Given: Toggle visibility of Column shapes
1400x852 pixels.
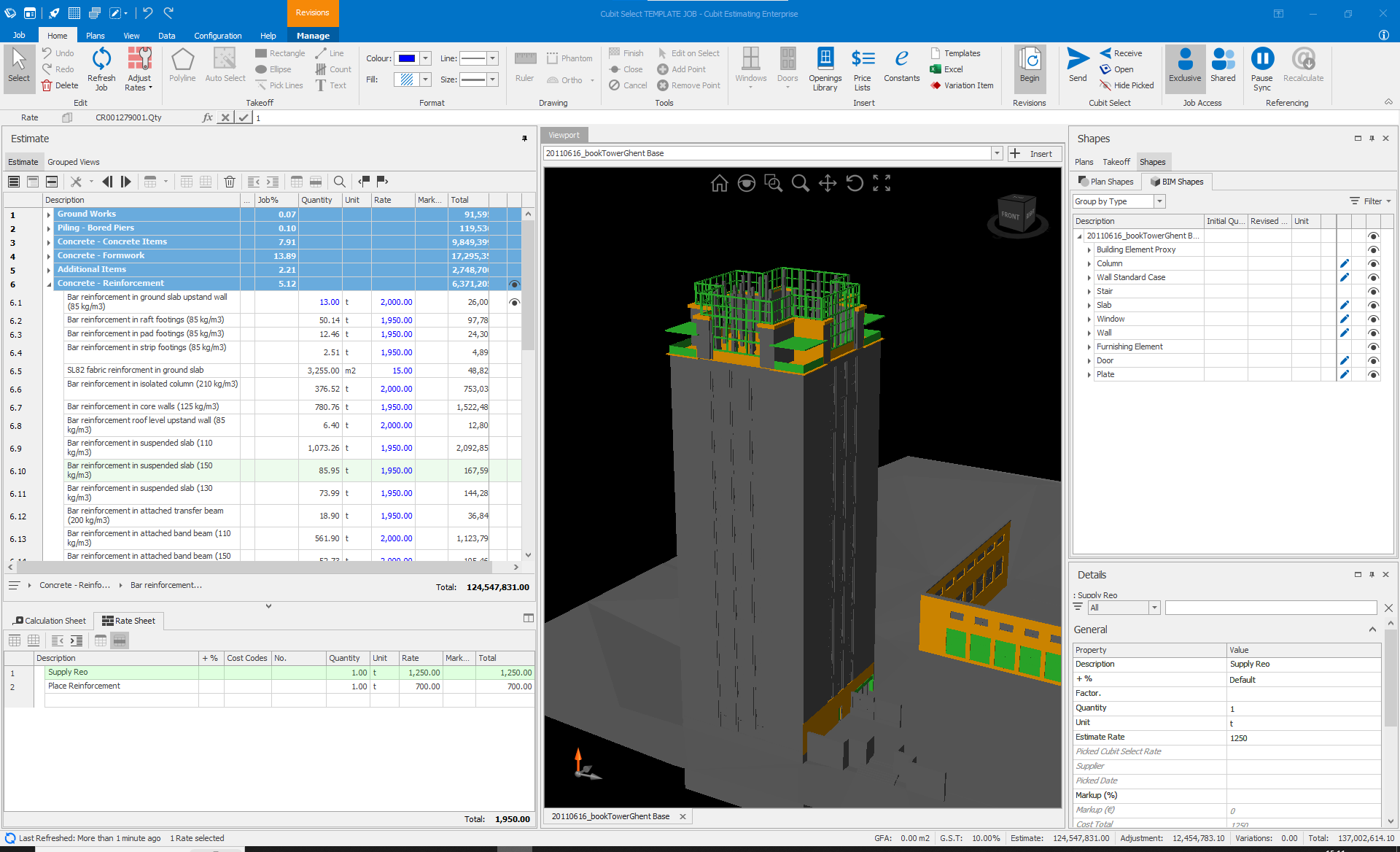Looking at the screenshot, I should coord(1373,263).
